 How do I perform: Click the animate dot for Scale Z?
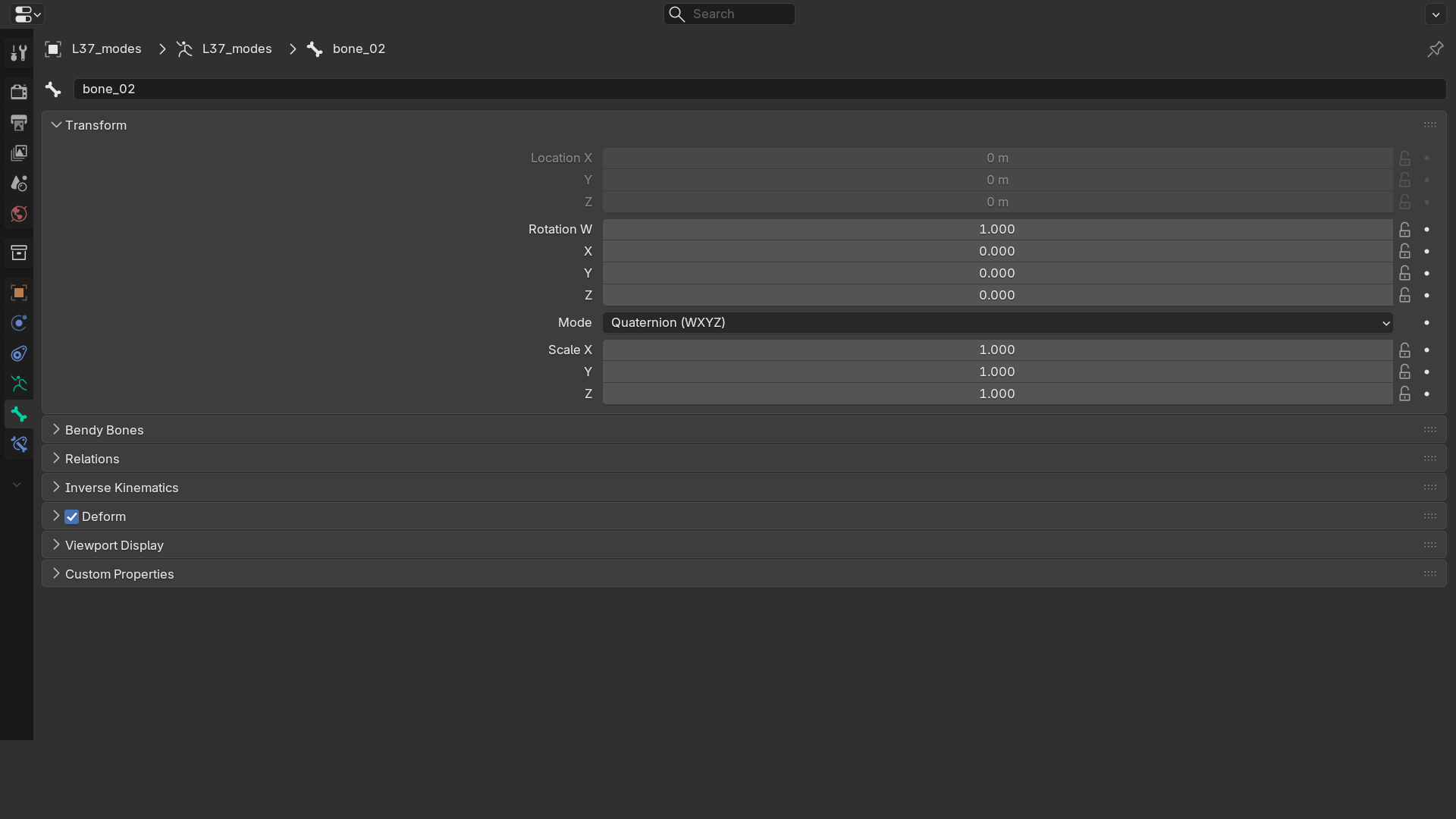coord(1426,394)
